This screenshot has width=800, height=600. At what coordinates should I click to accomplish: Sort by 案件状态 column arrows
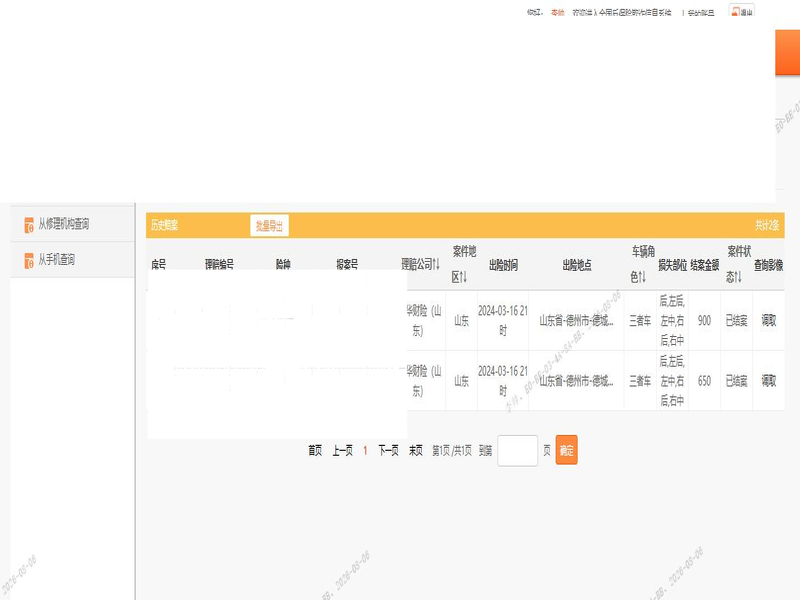coord(738,277)
